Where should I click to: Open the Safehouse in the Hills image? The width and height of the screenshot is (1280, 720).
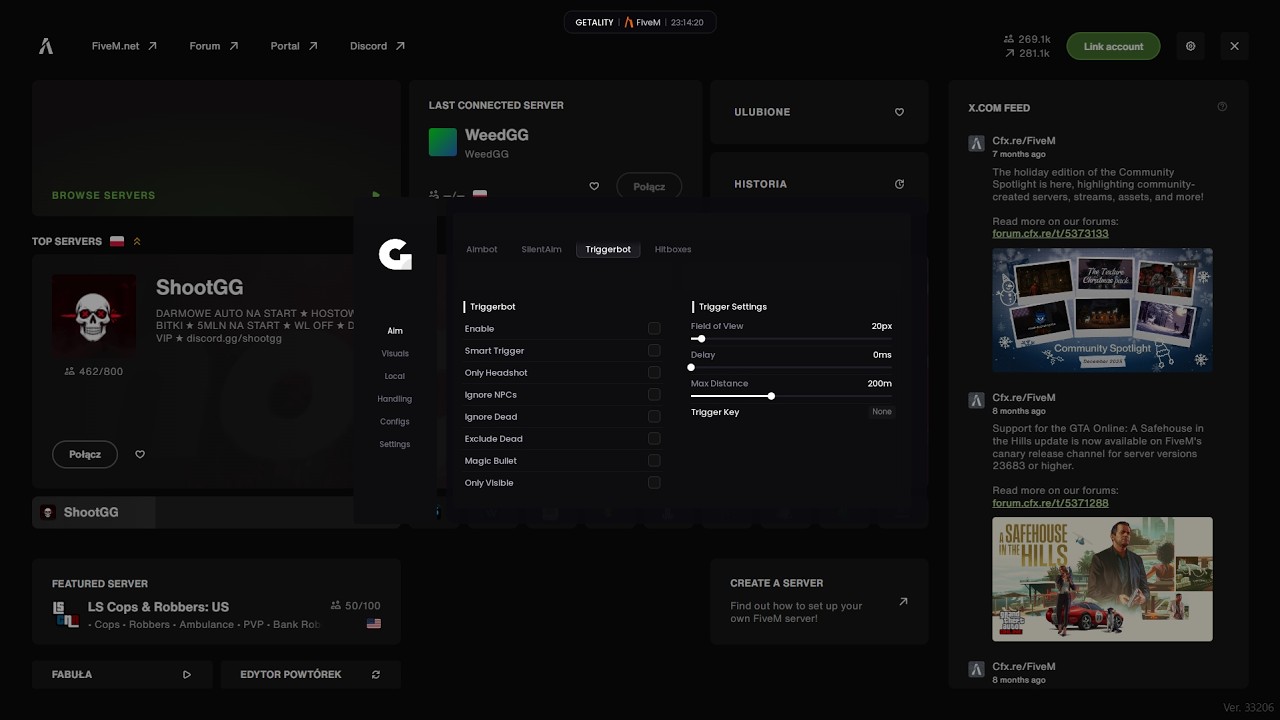point(1102,579)
